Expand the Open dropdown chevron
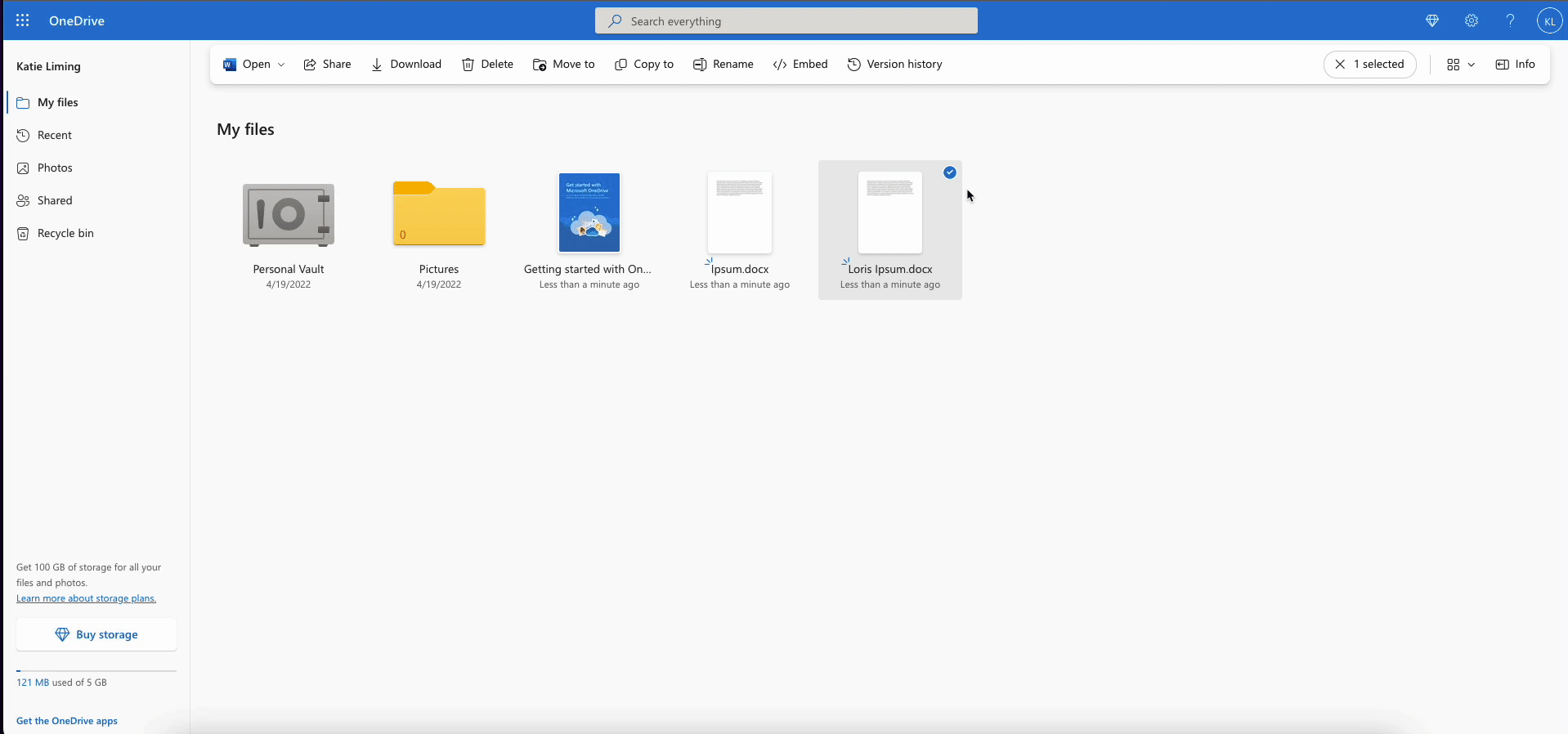 [281, 65]
